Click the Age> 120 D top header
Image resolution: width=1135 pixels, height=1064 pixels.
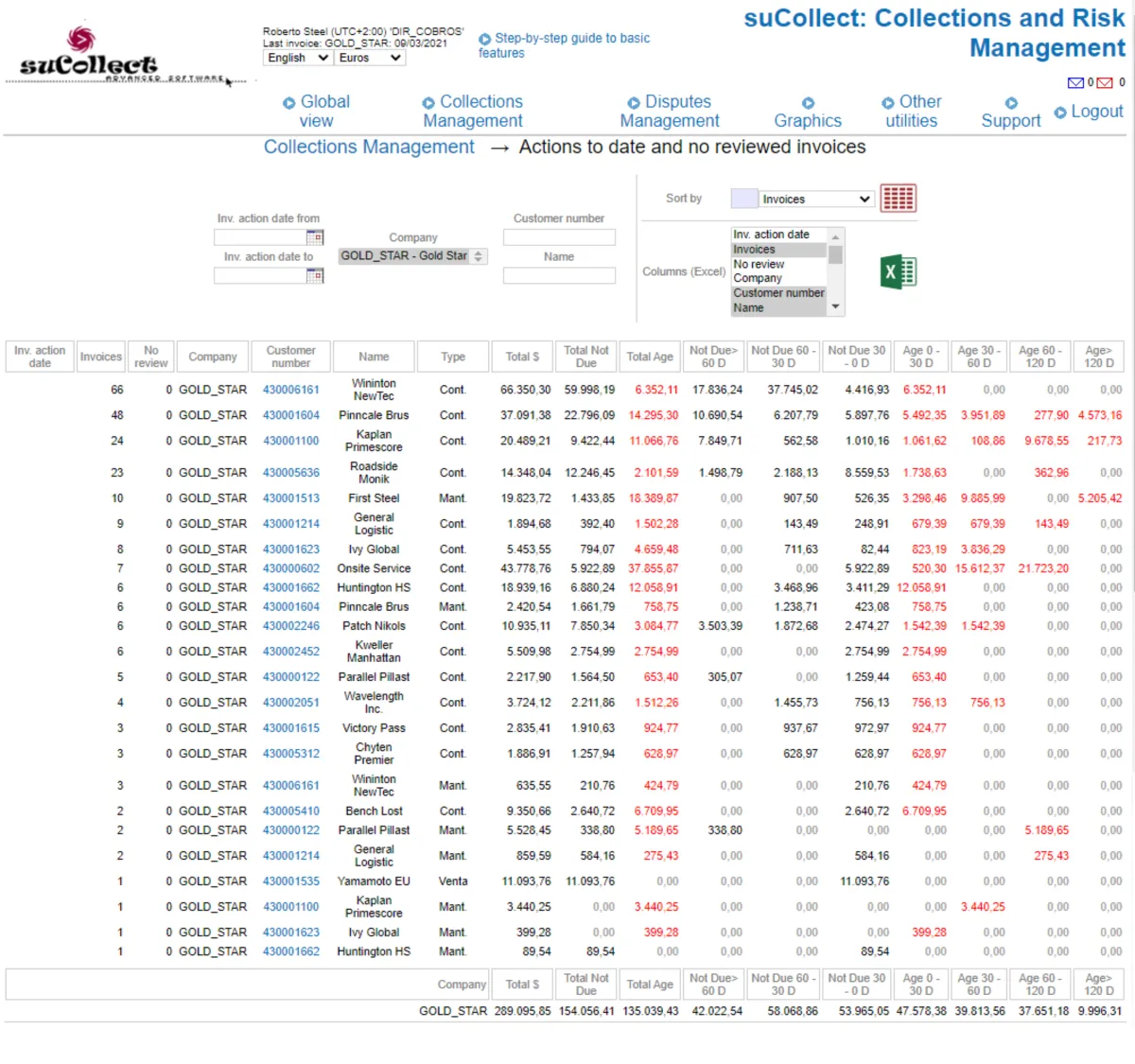(1098, 357)
